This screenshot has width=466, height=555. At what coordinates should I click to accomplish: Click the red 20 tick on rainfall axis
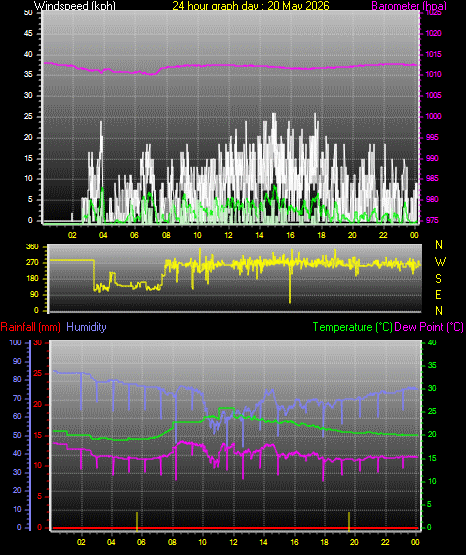(x=37, y=404)
